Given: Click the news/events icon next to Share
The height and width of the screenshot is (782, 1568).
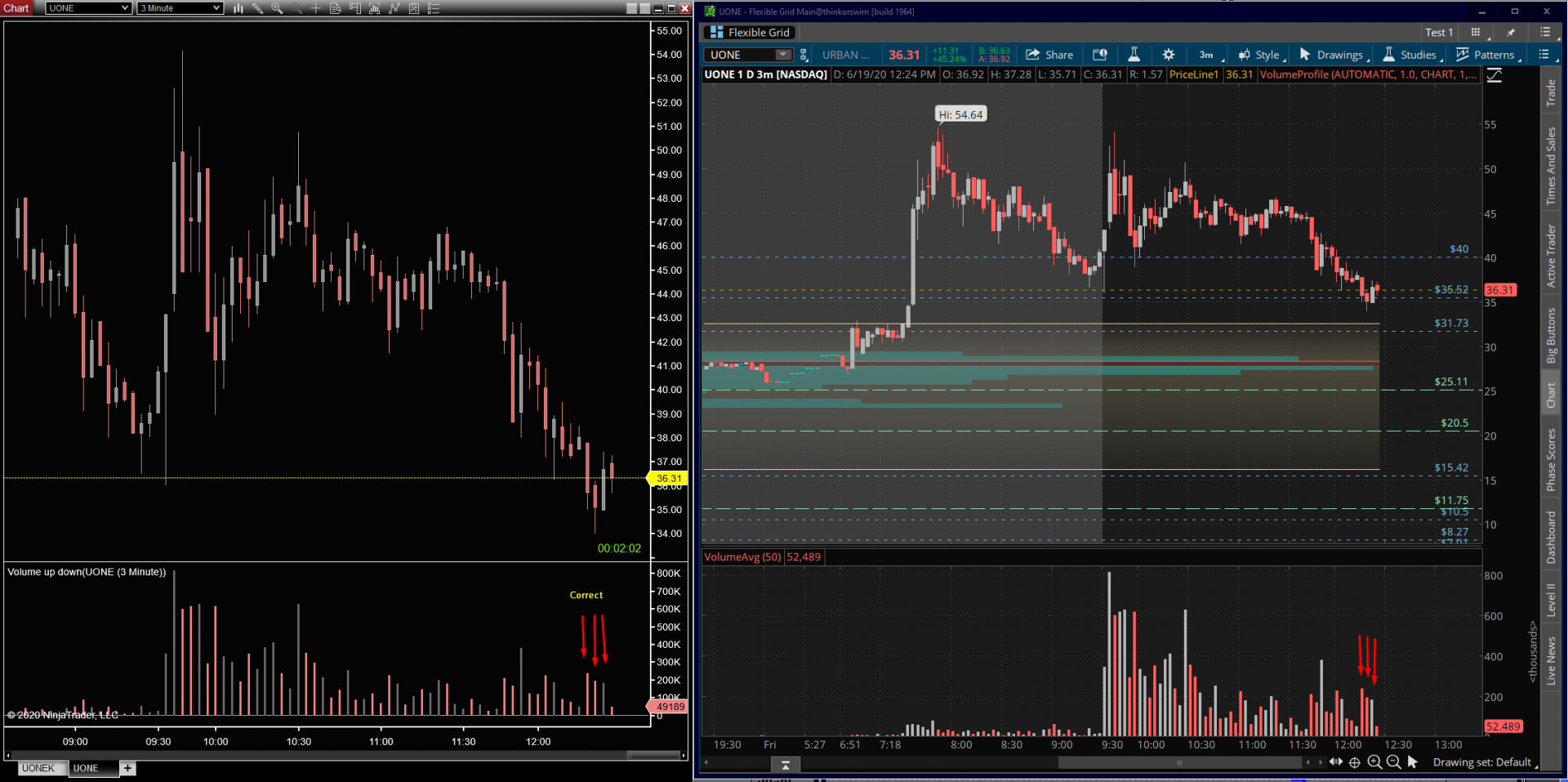Looking at the screenshot, I should coord(1100,55).
